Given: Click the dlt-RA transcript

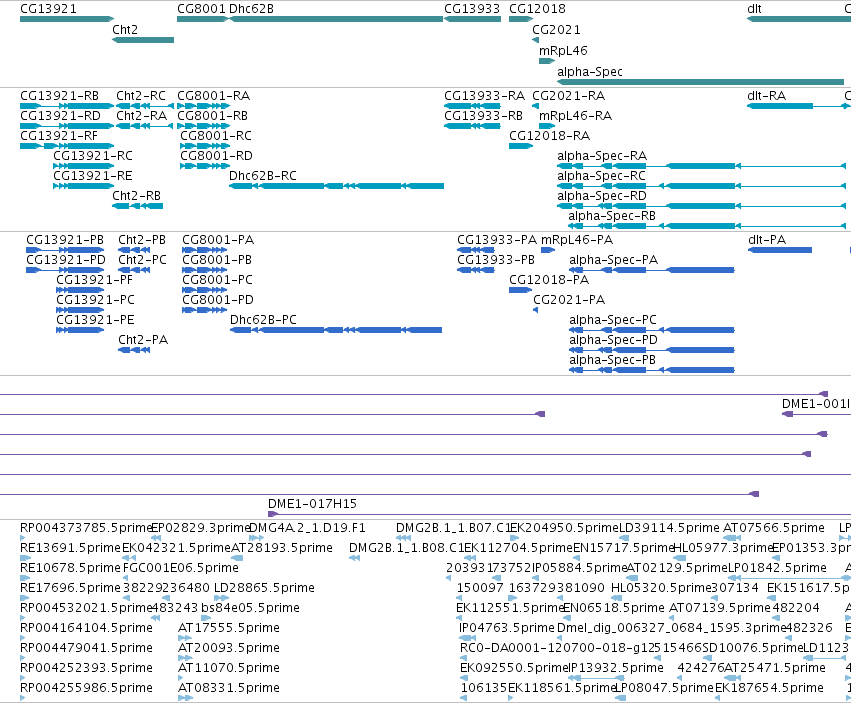Looking at the screenshot, I should point(799,106).
